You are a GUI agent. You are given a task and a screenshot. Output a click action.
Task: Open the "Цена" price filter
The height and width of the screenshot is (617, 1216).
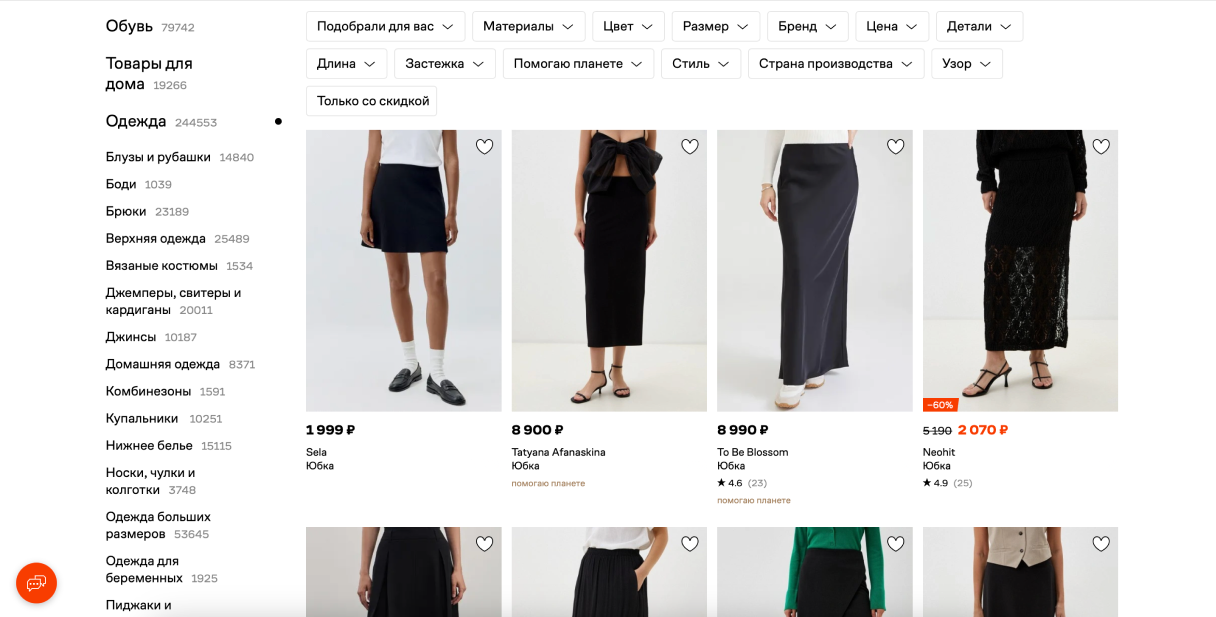[x=891, y=26]
